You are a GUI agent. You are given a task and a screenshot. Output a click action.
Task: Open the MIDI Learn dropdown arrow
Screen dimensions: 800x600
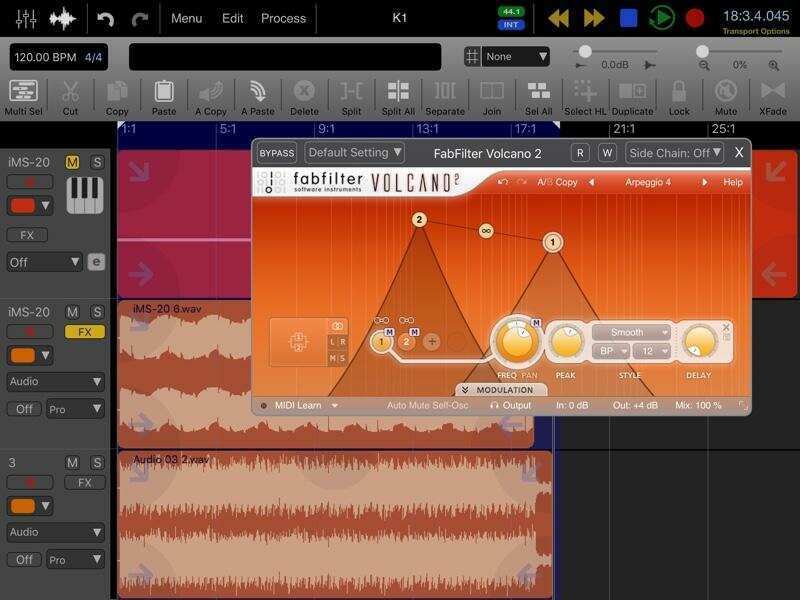tap(335, 406)
